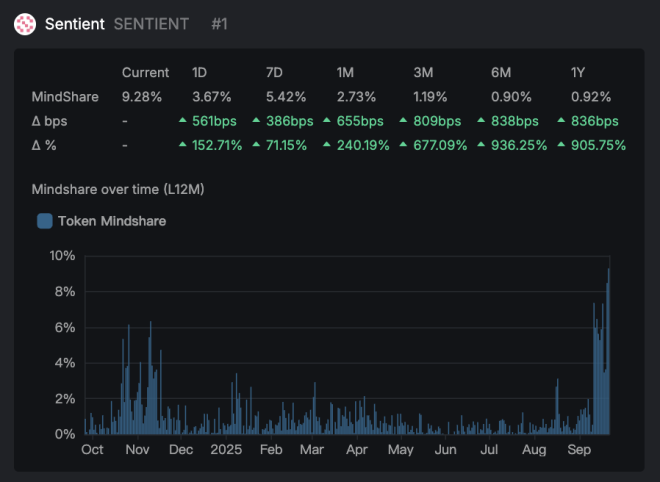Click the Sep x-axis label
This screenshot has height=482, width=660.
(x=579, y=450)
